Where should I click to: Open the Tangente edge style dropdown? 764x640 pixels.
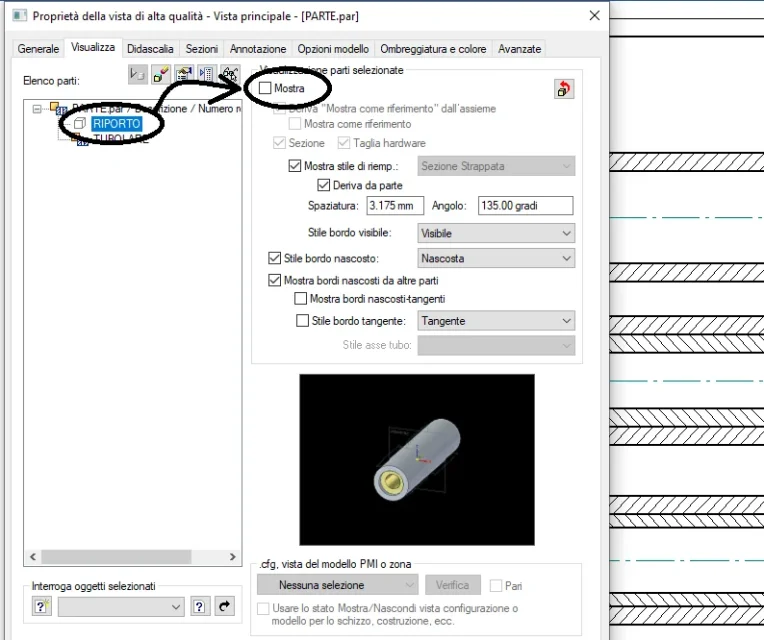pos(496,320)
